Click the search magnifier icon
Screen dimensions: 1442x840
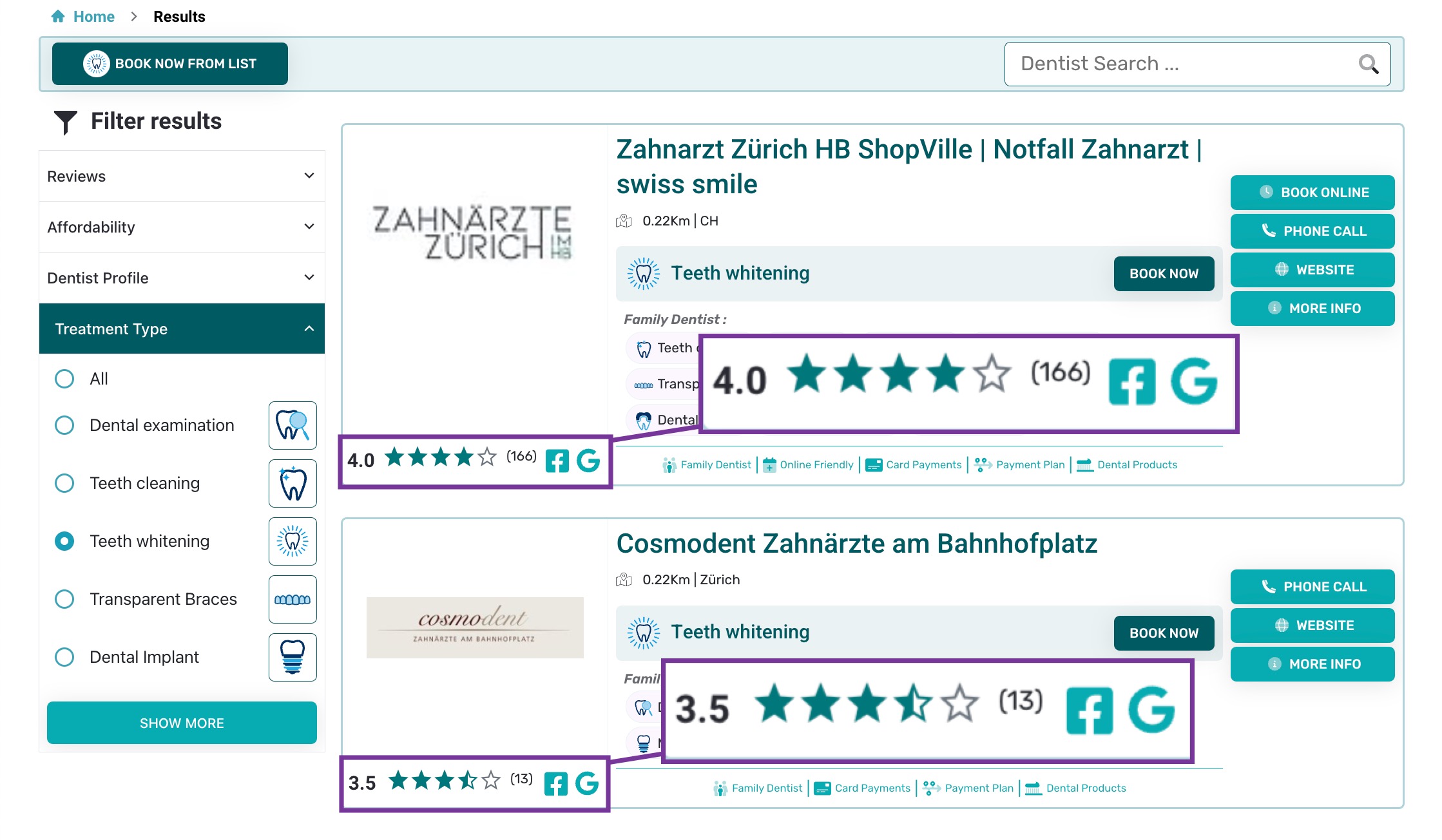[x=1368, y=64]
